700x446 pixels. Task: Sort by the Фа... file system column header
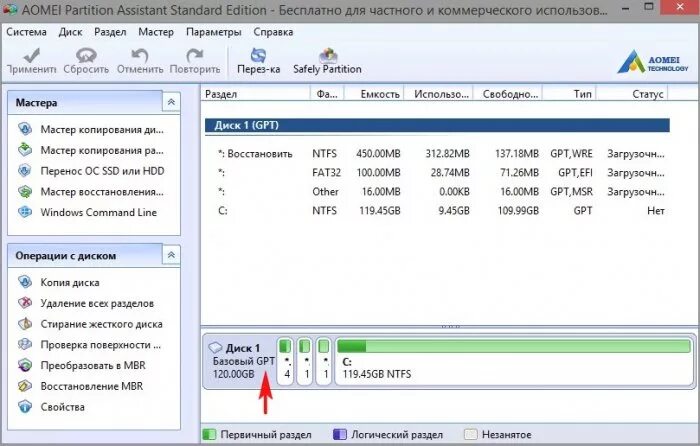pyautogui.click(x=328, y=94)
